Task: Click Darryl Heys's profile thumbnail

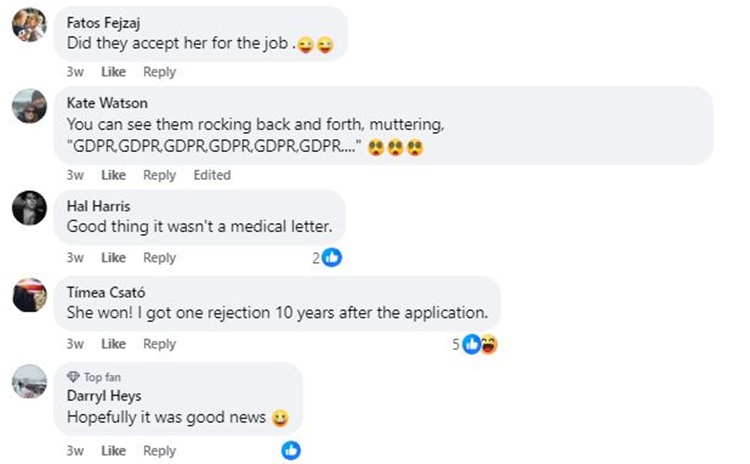Action: (x=29, y=381)
